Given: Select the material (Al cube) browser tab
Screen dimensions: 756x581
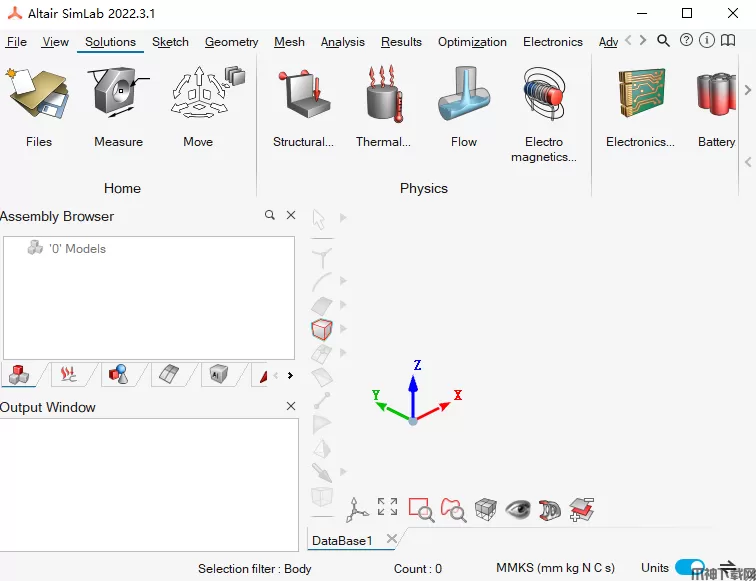Looking at the screenshot, I should click(218, 375).
